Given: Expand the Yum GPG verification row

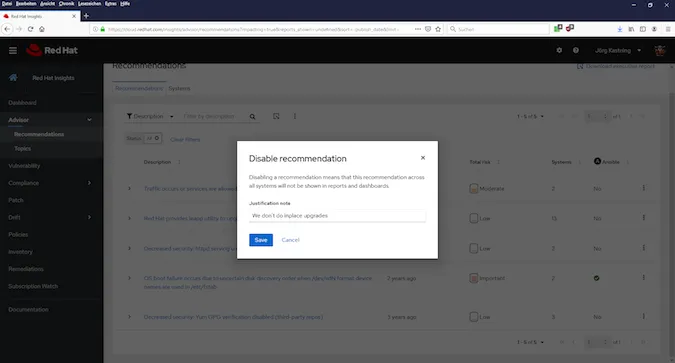Looking at the screenshot, I should (x=129, y=317).
